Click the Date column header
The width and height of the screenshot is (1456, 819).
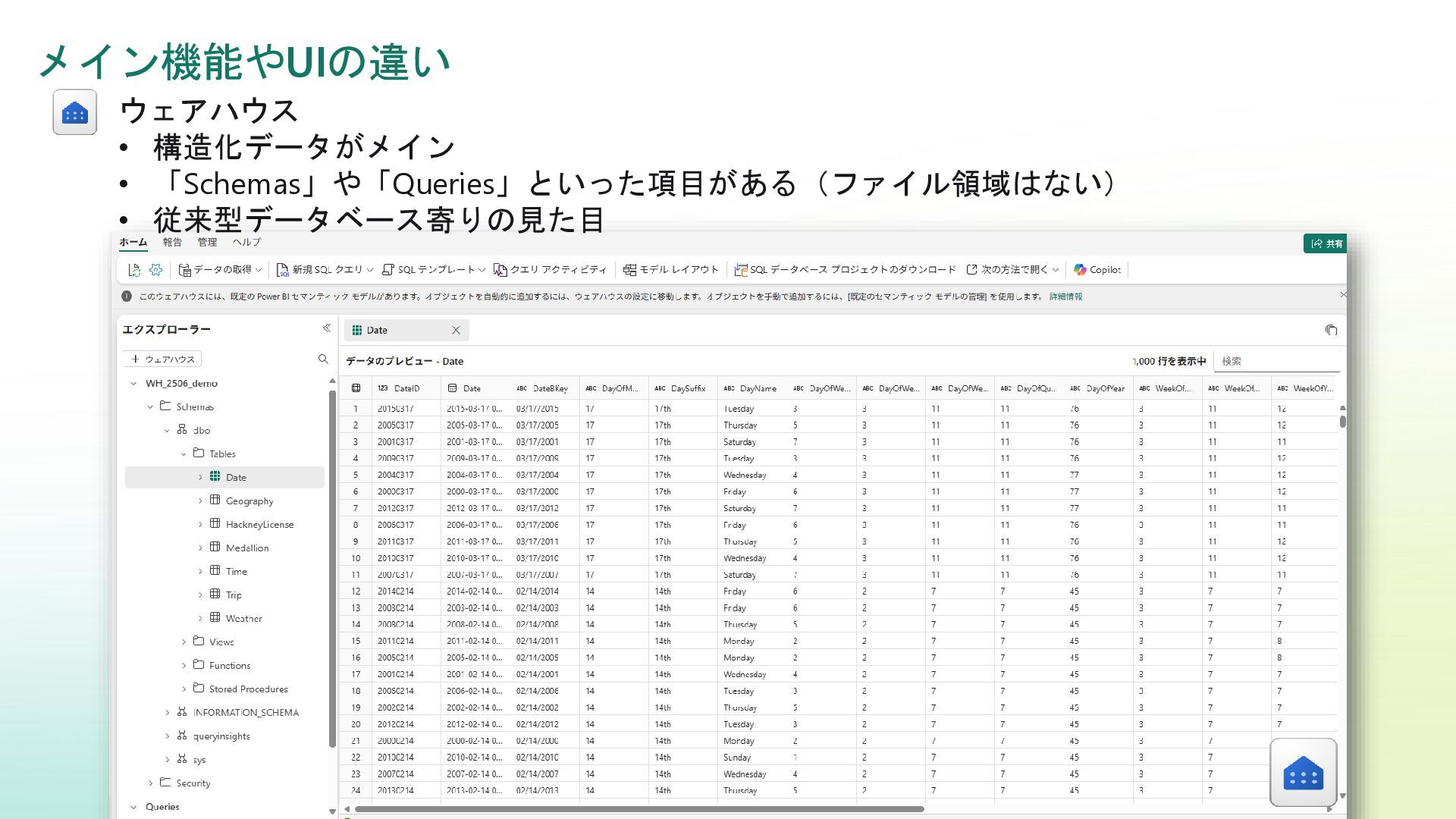point(475,388)
